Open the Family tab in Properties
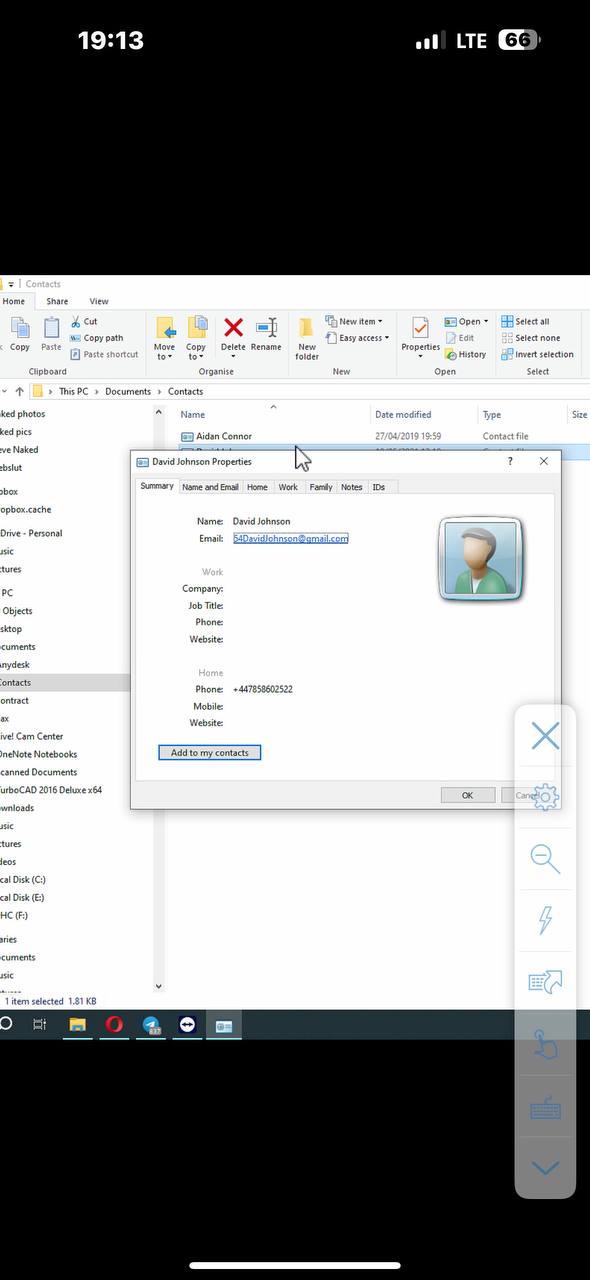Viewport: 590px width, 1280px height. pos(321,487)
